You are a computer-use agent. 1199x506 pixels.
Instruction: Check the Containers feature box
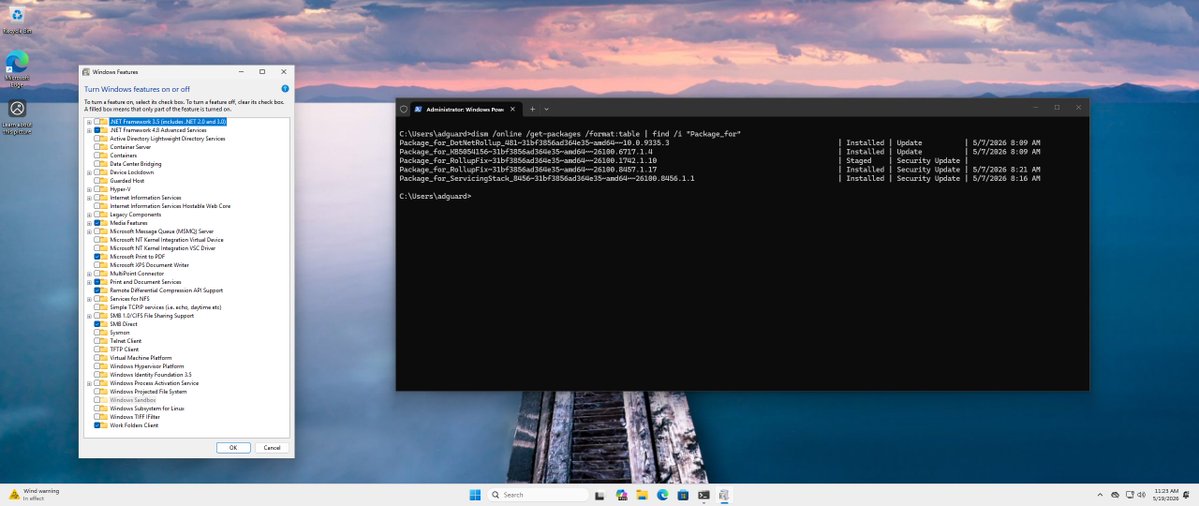[x=96, y=155]
